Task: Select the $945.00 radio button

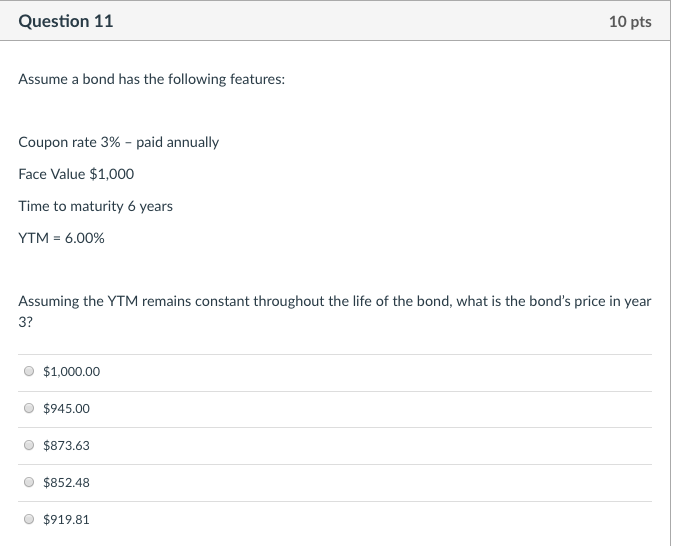Action: (29, 409)
